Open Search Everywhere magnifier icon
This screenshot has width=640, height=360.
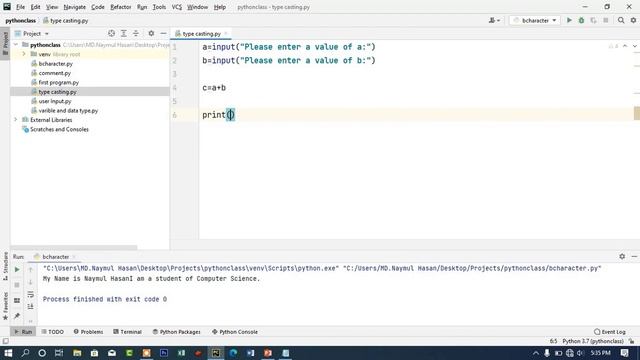tap(621, 20)
